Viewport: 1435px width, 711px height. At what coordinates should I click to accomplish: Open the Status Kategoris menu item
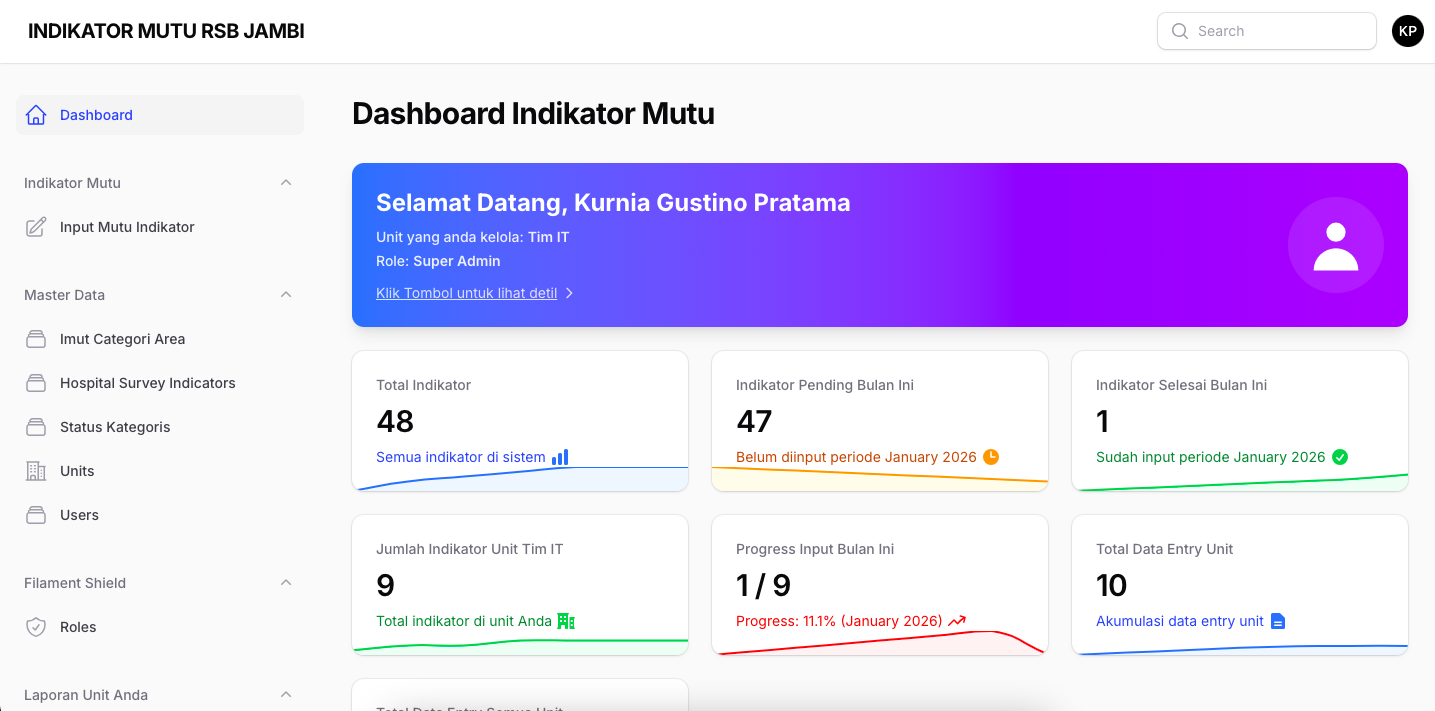115,427
